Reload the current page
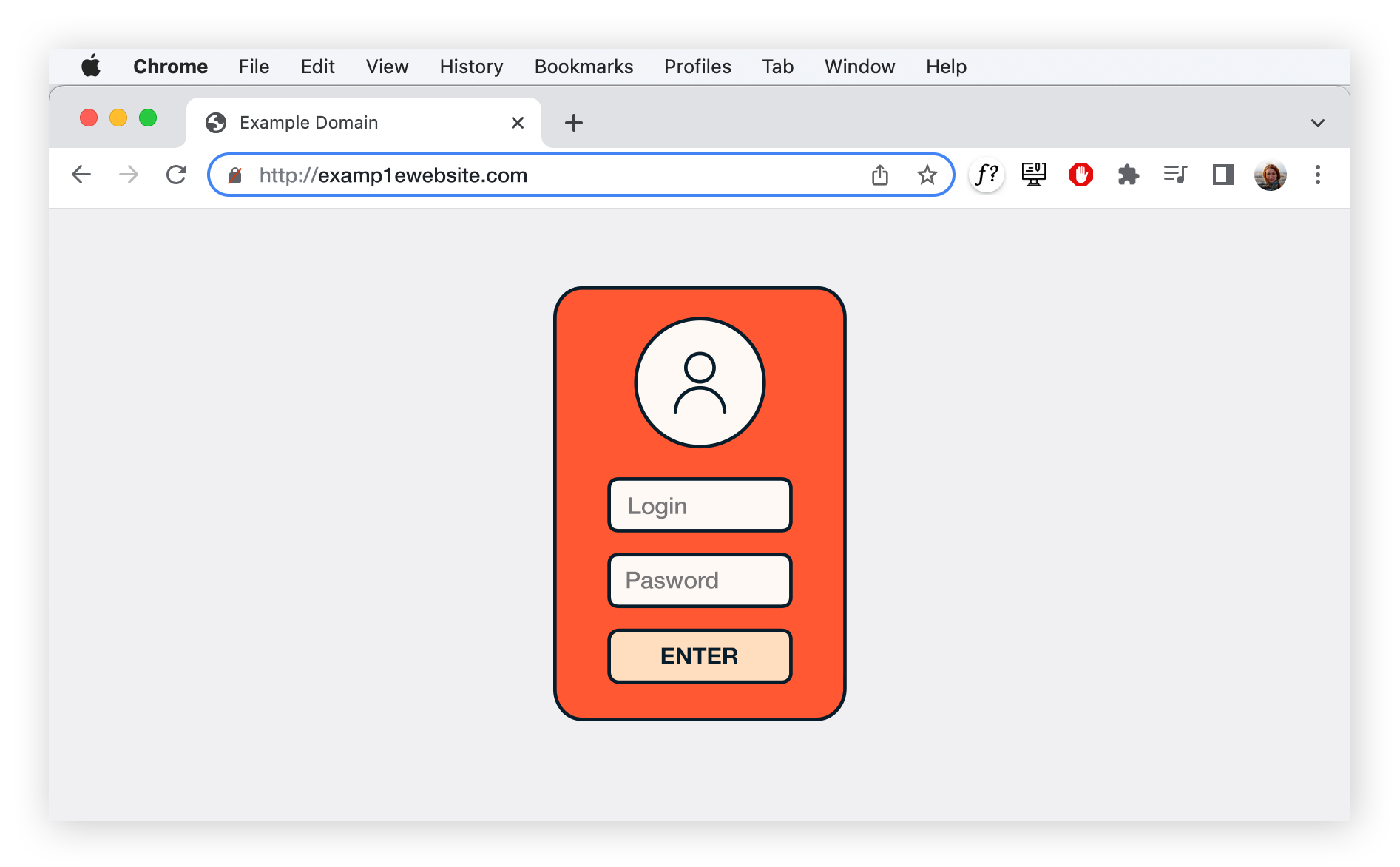 click(176, 175)
